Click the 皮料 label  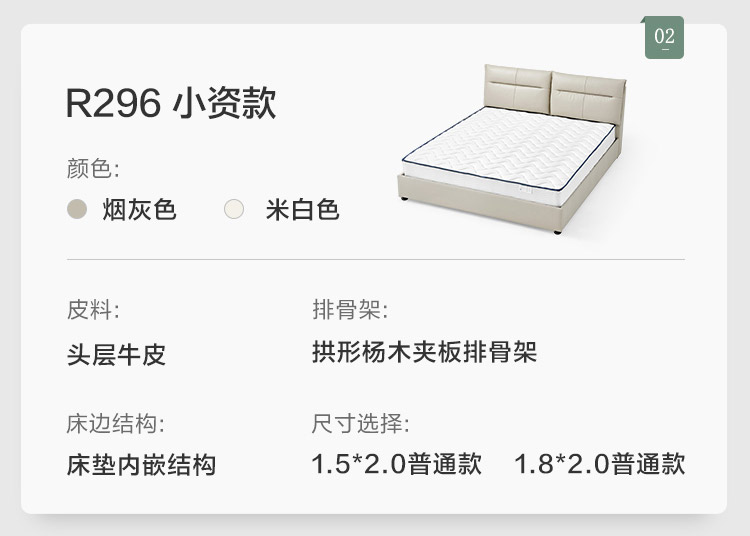[x=93, y=310]
